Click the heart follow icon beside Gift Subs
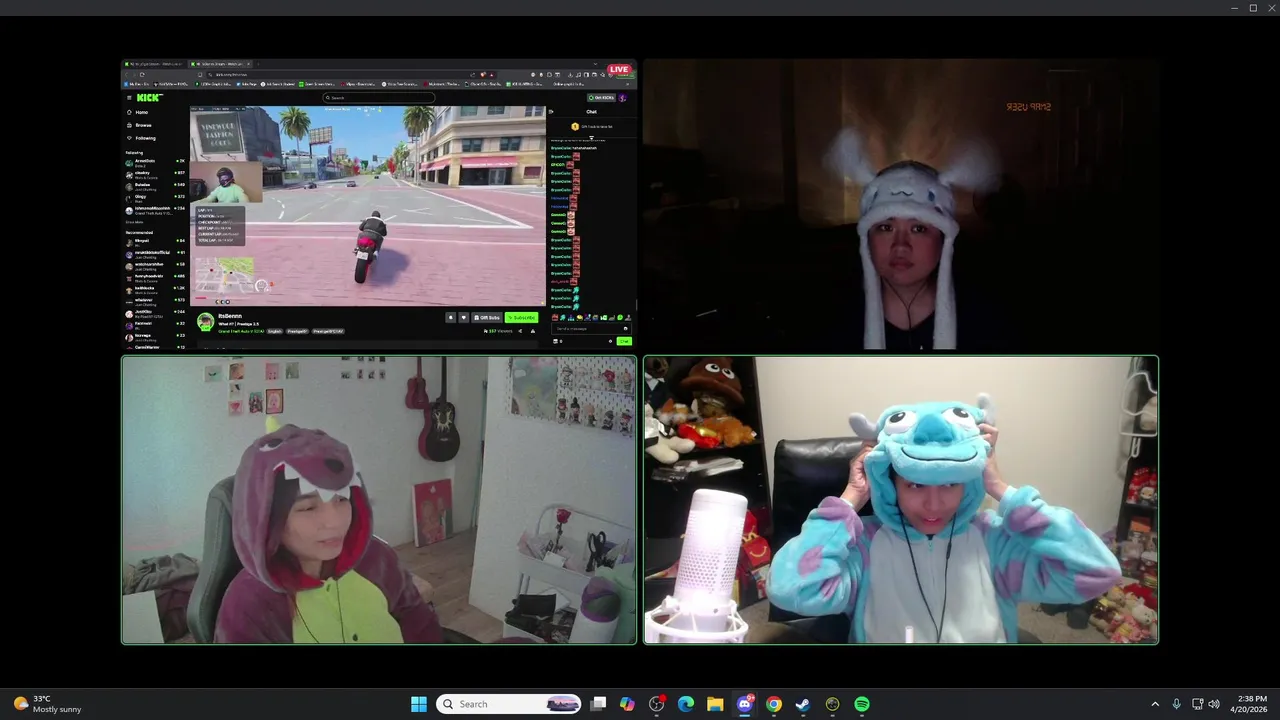The image size is (1280, 720). 463,317
